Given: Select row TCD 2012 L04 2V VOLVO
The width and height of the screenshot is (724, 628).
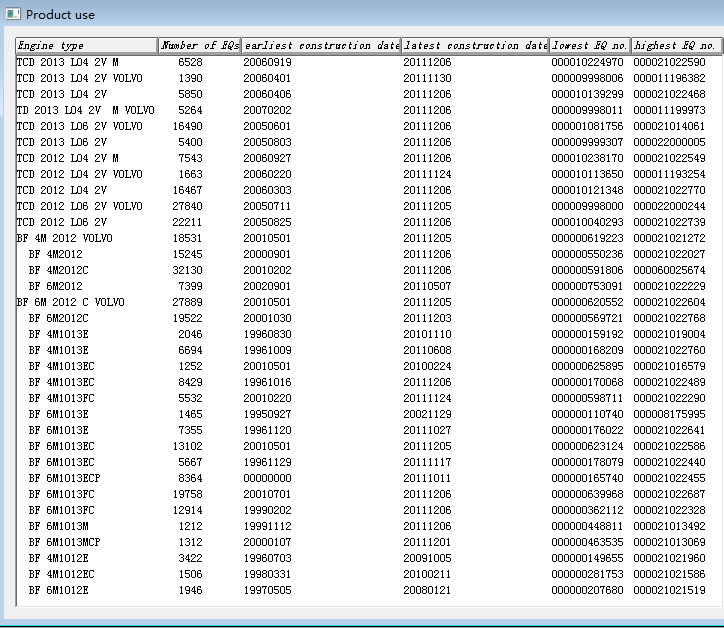Looking at the screenshot, I should [368, 174].
